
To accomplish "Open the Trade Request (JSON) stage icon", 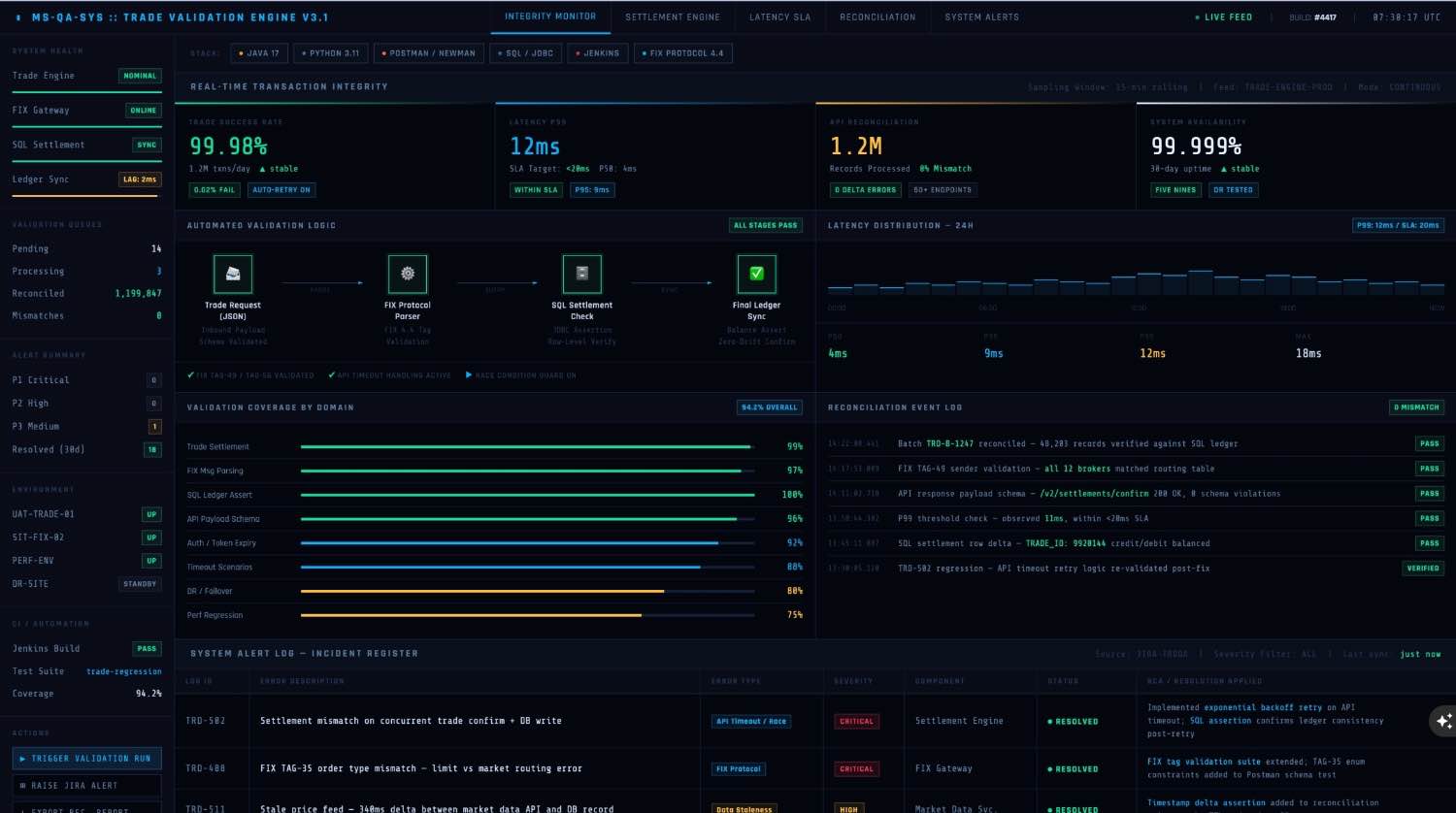I will (x=233, y=275).
